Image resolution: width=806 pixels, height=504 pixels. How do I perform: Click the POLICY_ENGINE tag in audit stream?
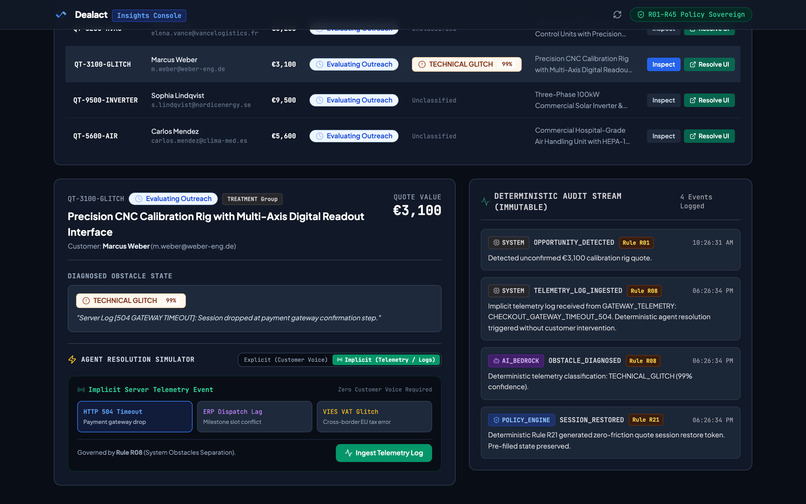pos(521,420)
